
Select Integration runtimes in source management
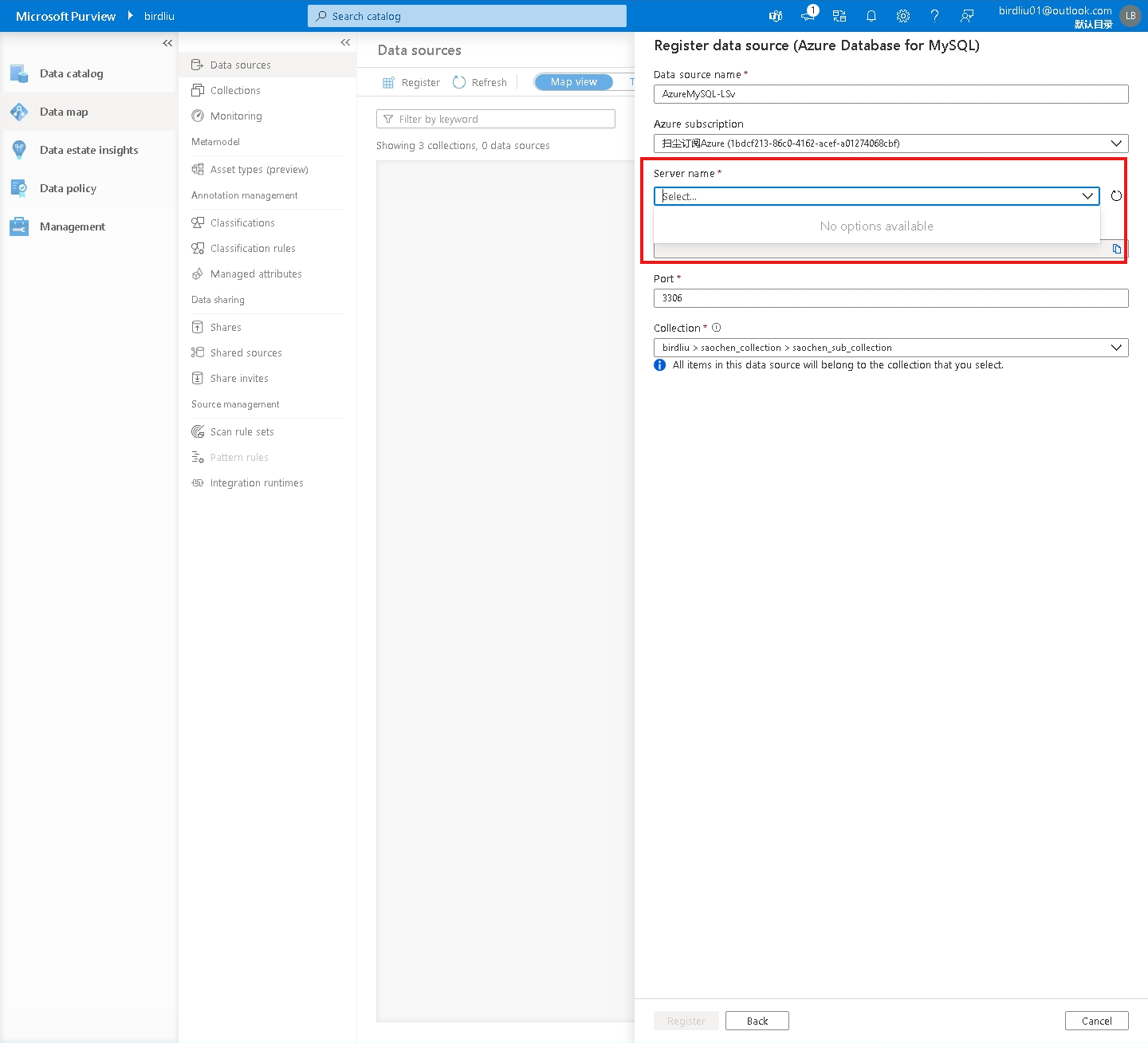pyautogui.click(x=257, y=482)
